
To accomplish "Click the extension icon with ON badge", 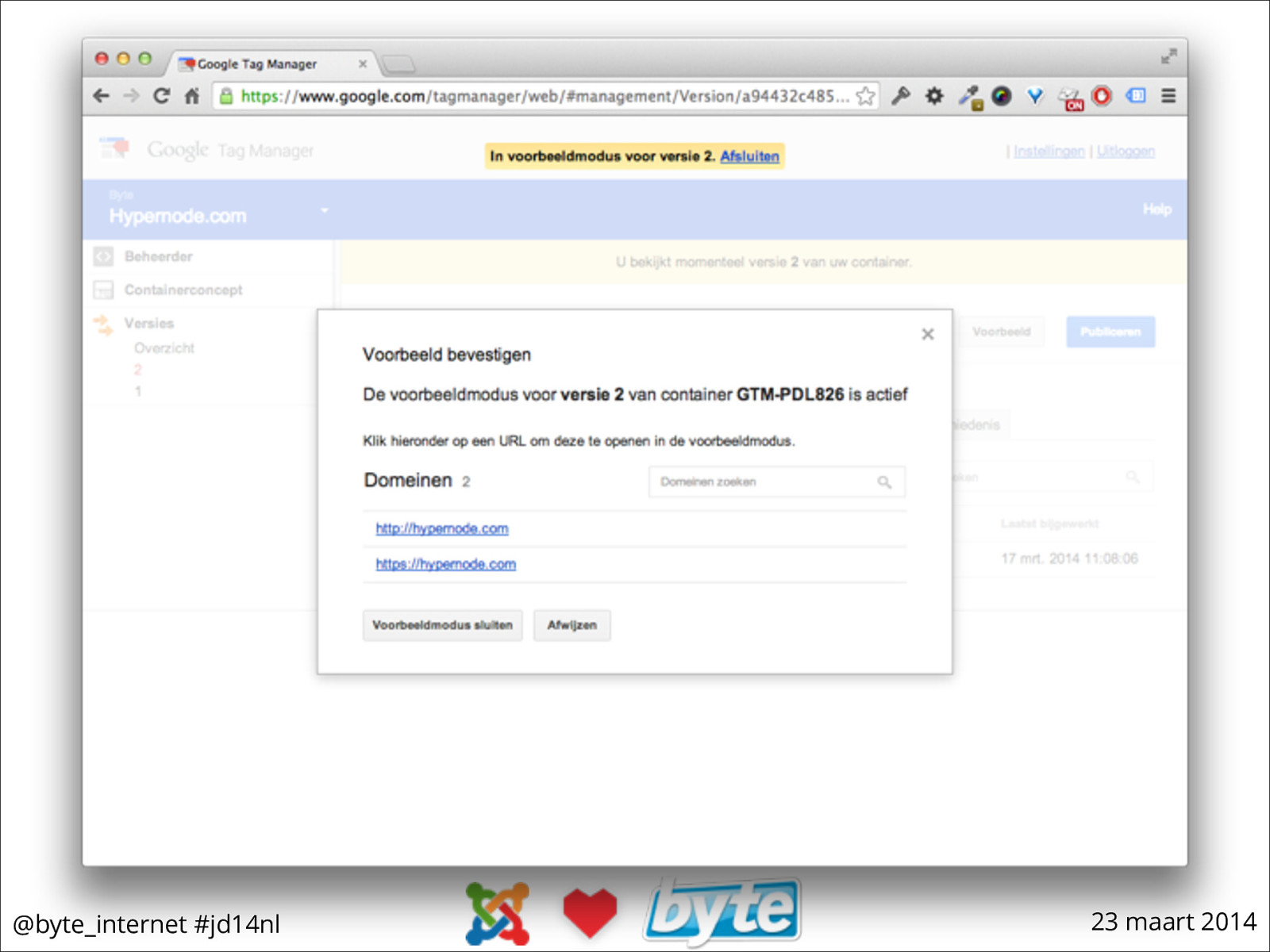I will 1069,98.
